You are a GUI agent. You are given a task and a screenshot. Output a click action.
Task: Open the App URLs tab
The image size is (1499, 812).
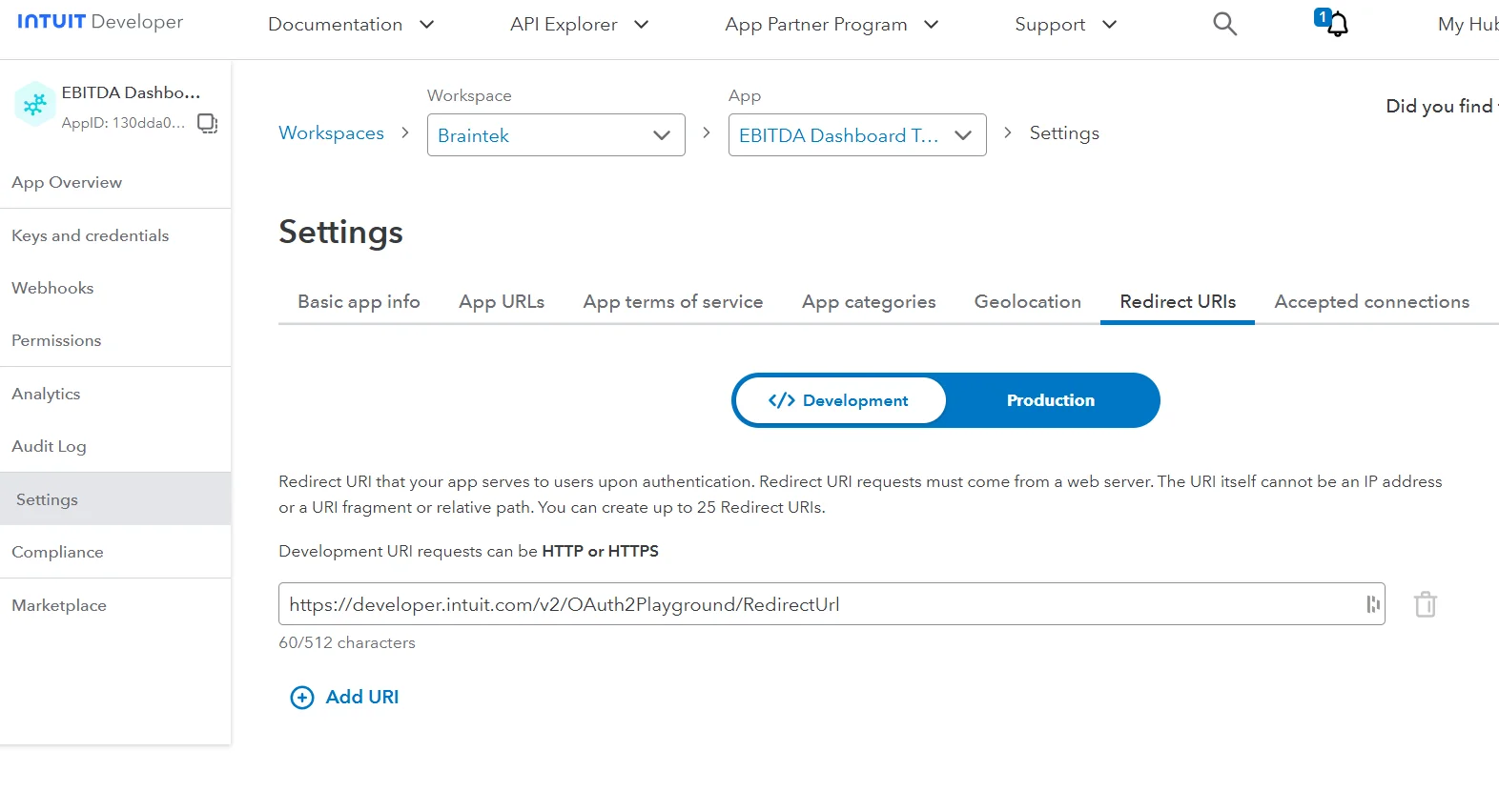point(502,302)
